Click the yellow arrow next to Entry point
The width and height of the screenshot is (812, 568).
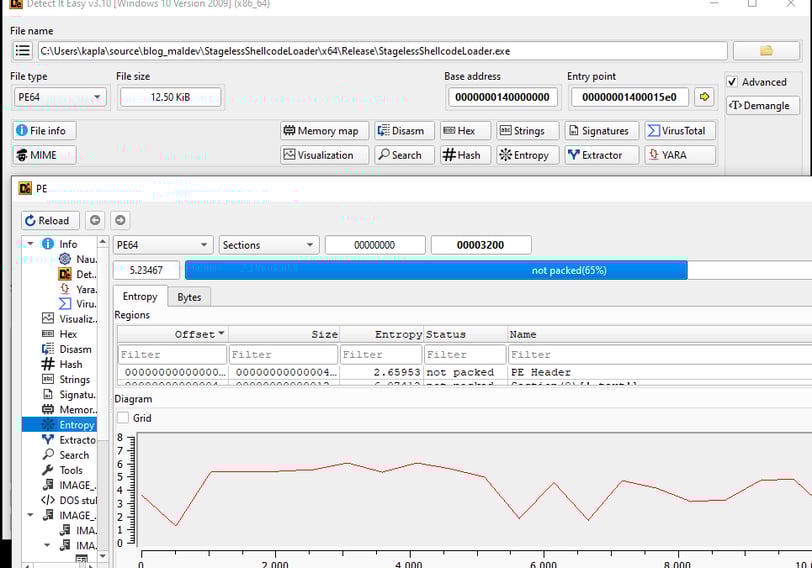click(704, 97)
